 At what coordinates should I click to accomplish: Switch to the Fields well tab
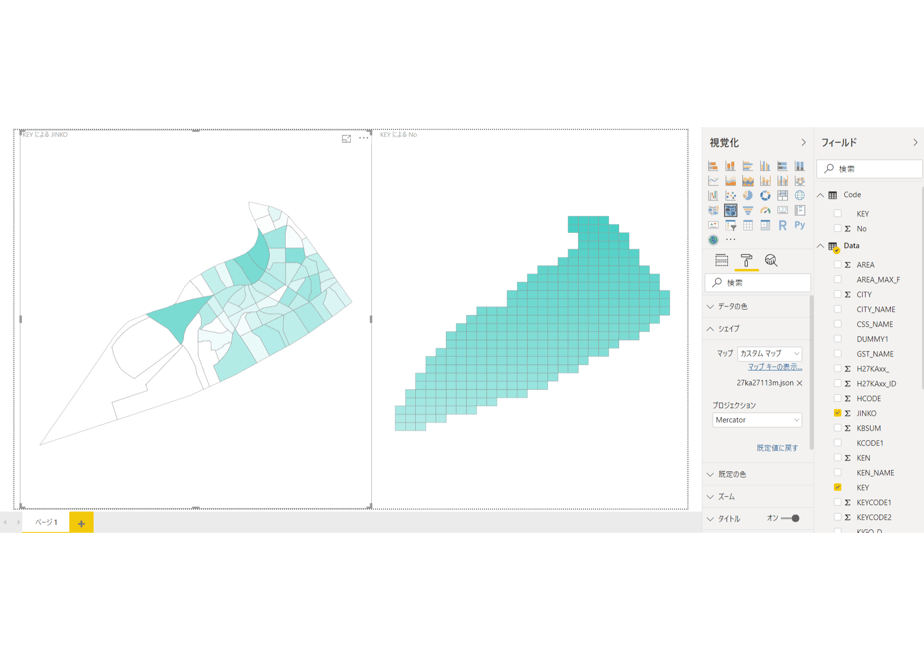pyautogui.click(x=721, y=260)
